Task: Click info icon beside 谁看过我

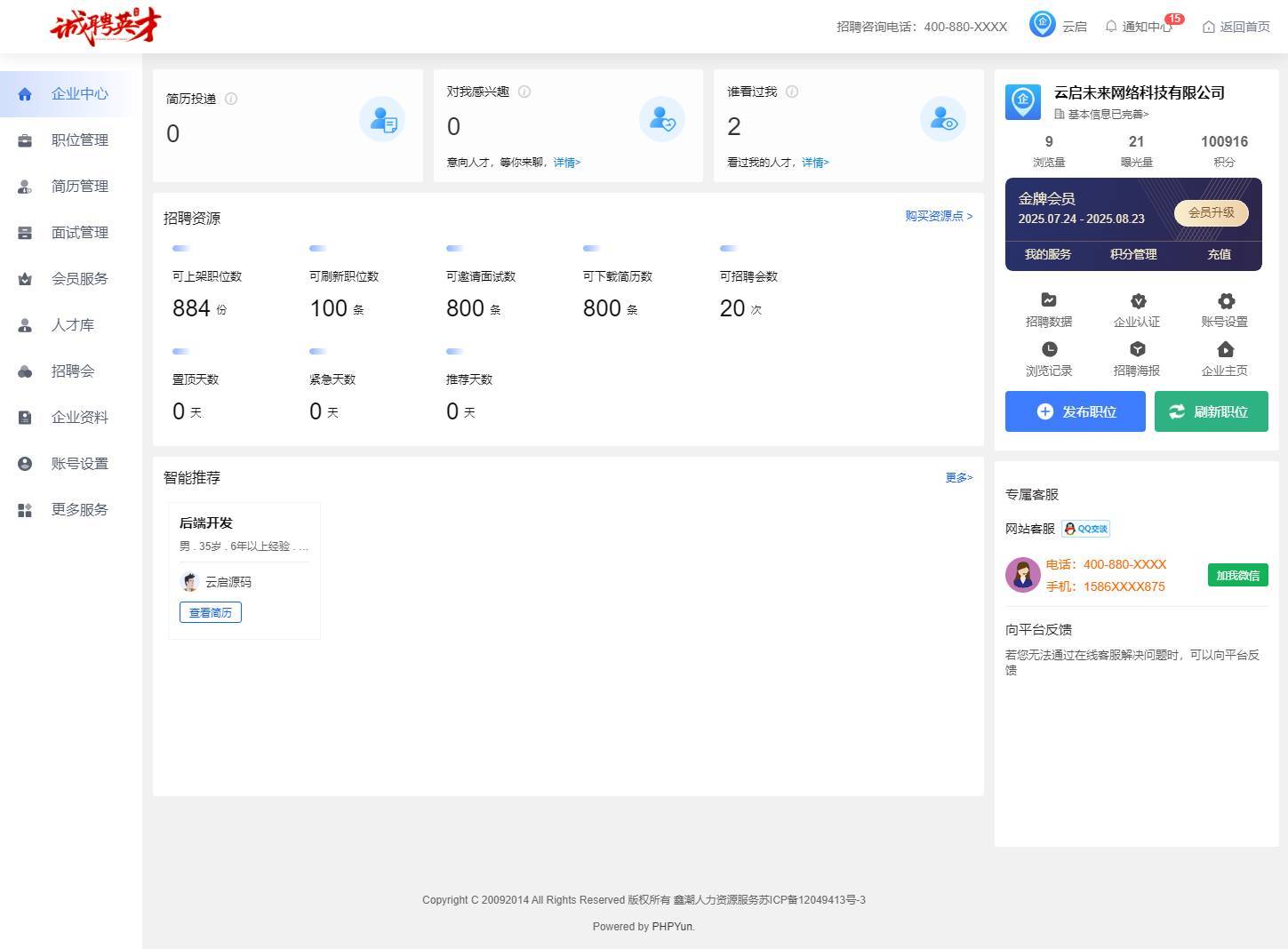Action: point(792,92)
